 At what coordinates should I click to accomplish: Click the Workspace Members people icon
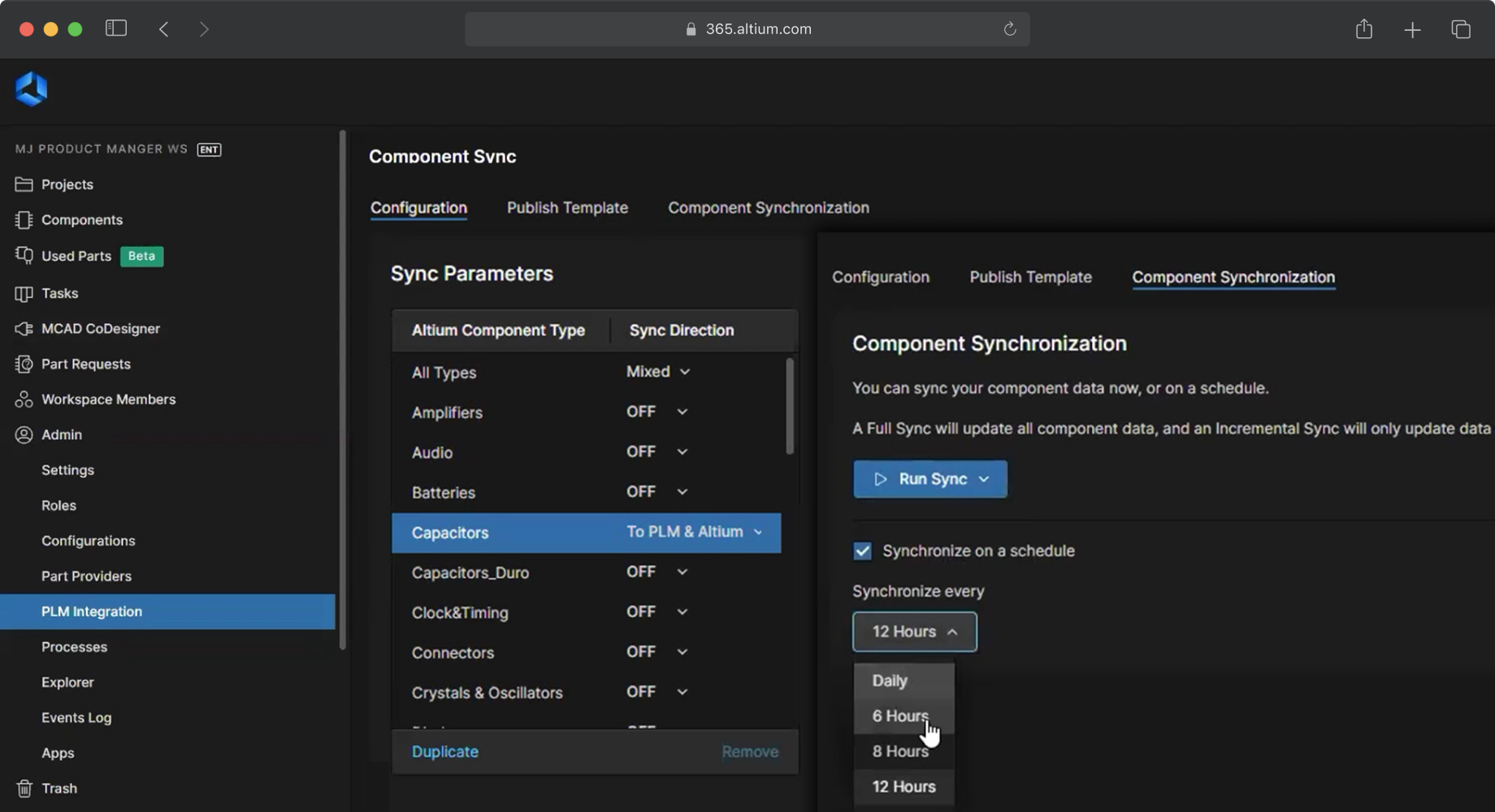click(24, 400)
